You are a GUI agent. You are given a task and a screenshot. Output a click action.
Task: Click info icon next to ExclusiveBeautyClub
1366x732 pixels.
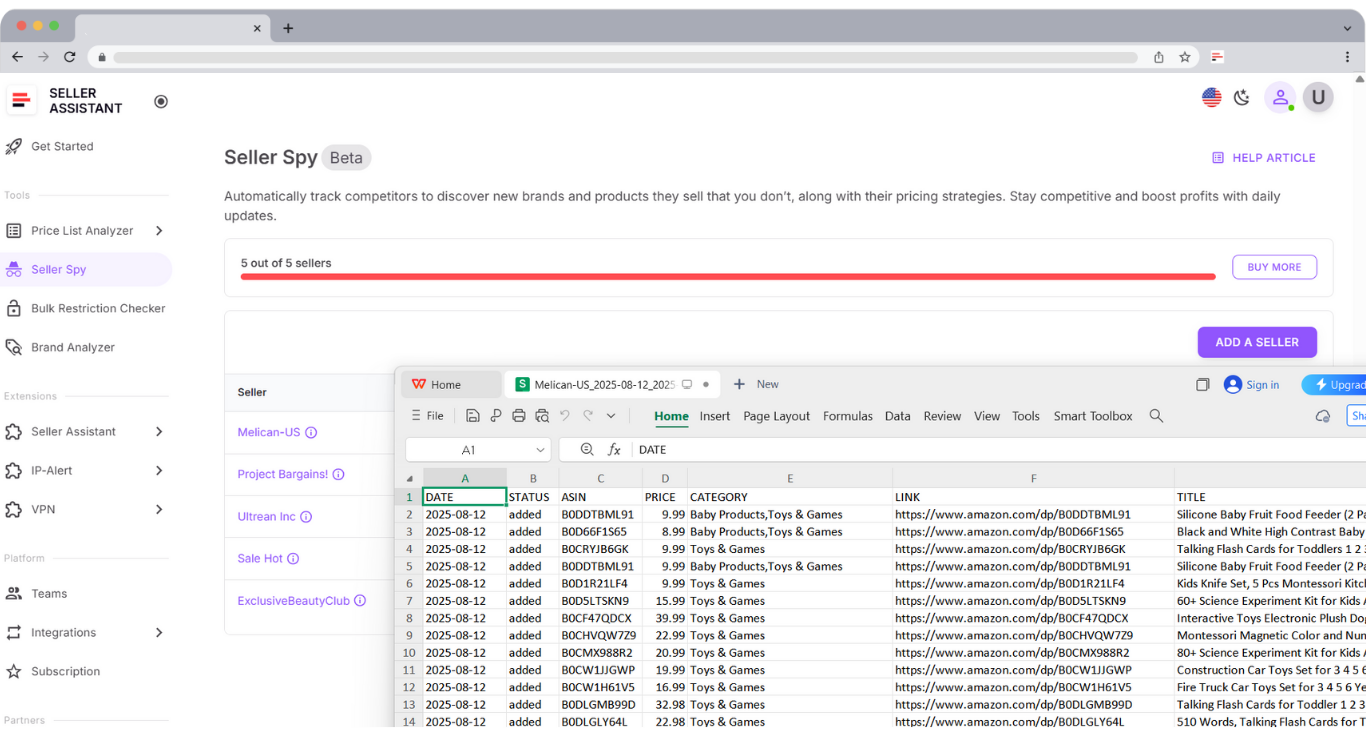360,601
